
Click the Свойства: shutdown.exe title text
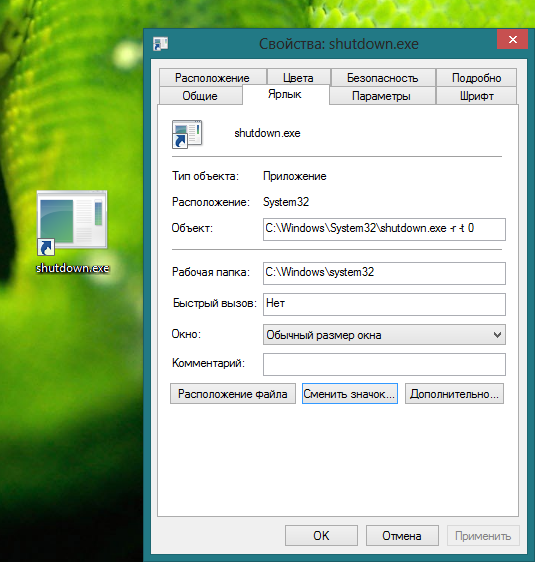tap(339, 44)
